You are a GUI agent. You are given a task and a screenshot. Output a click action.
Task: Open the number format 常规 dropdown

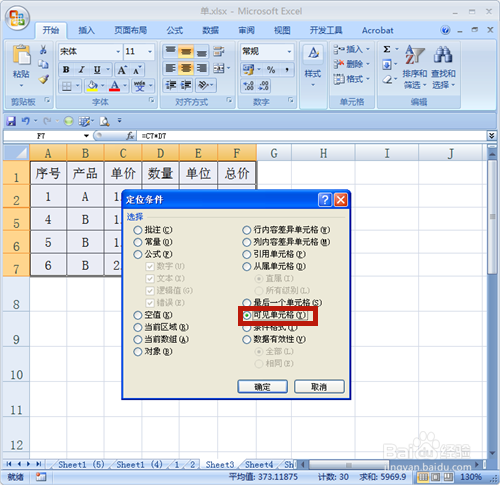289,51
